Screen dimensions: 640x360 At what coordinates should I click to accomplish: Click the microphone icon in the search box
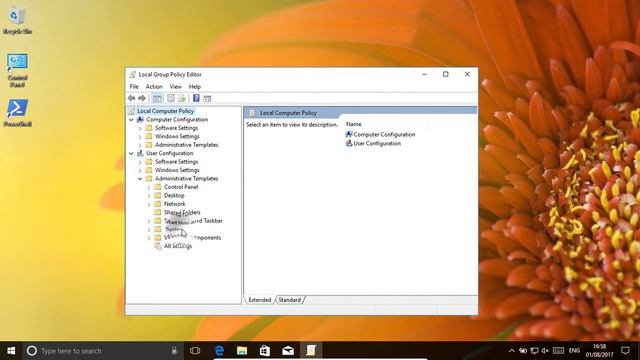point(174,351)
